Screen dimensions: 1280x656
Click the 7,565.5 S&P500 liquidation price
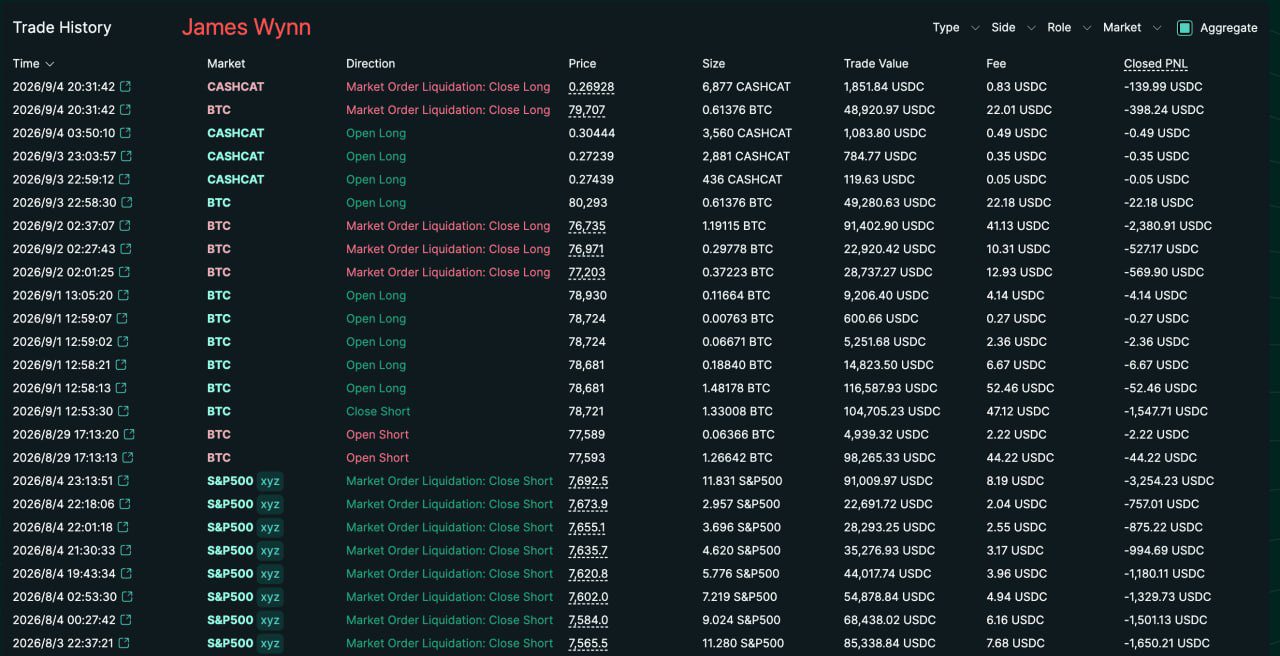tap(588, 644)
